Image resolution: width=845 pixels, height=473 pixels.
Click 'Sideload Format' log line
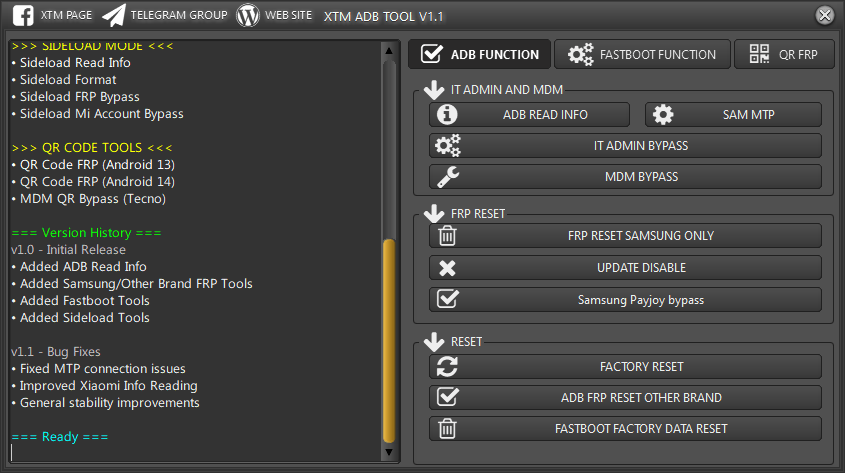[x=64, y=80]
